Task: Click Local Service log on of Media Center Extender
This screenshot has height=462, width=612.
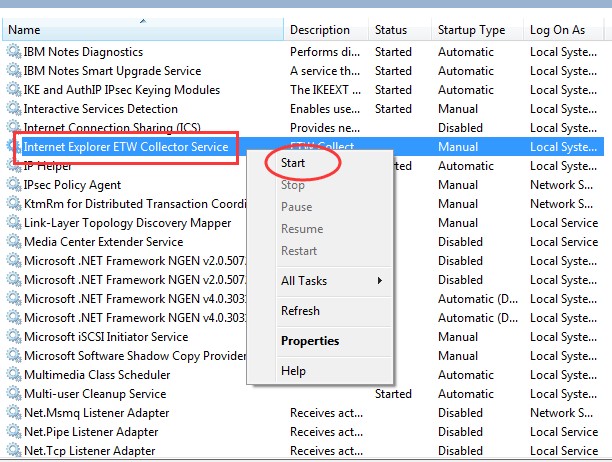Action: click(564, 242)
